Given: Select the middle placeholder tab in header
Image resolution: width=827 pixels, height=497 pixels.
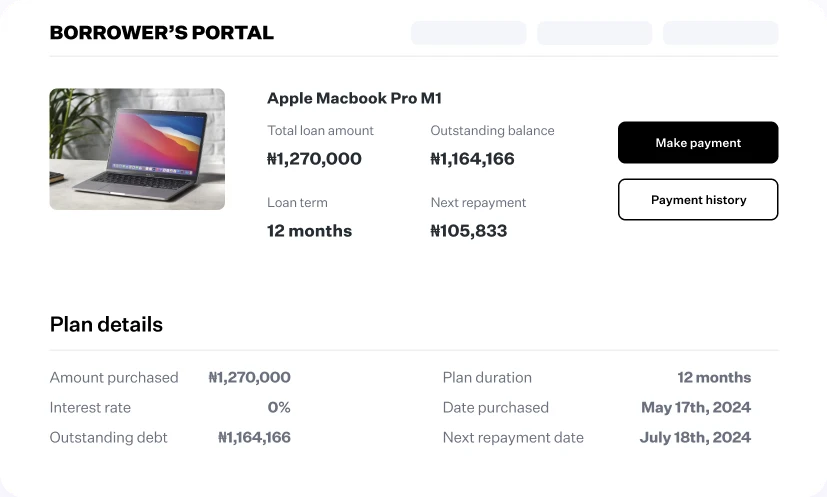Looking at the screenshot, I should tap(594, 33).
